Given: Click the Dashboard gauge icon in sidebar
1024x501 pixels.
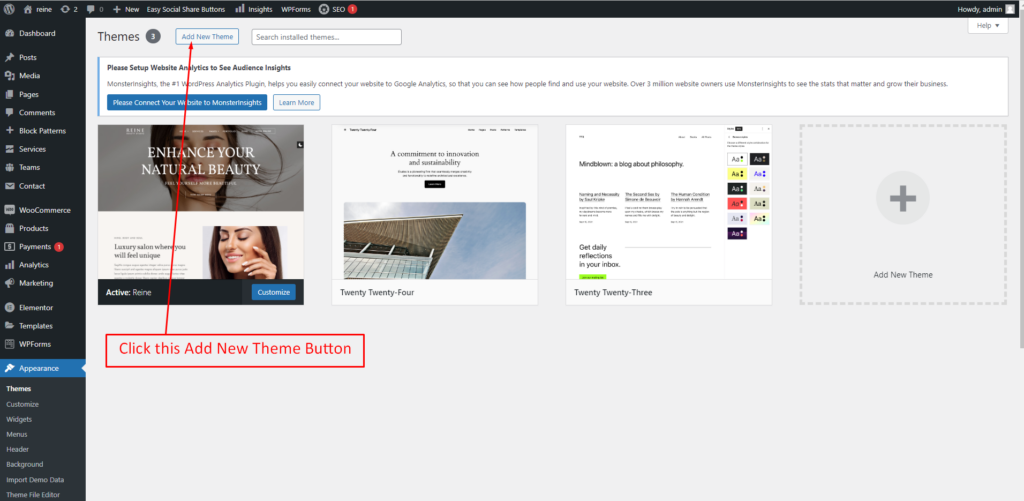Looking at the screenshot, I should (x=10, y=33).
